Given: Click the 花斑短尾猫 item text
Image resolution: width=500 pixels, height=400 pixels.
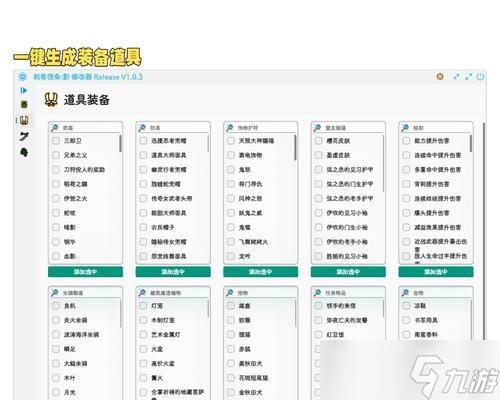Looking at the screenshot, I should [253, 378].
